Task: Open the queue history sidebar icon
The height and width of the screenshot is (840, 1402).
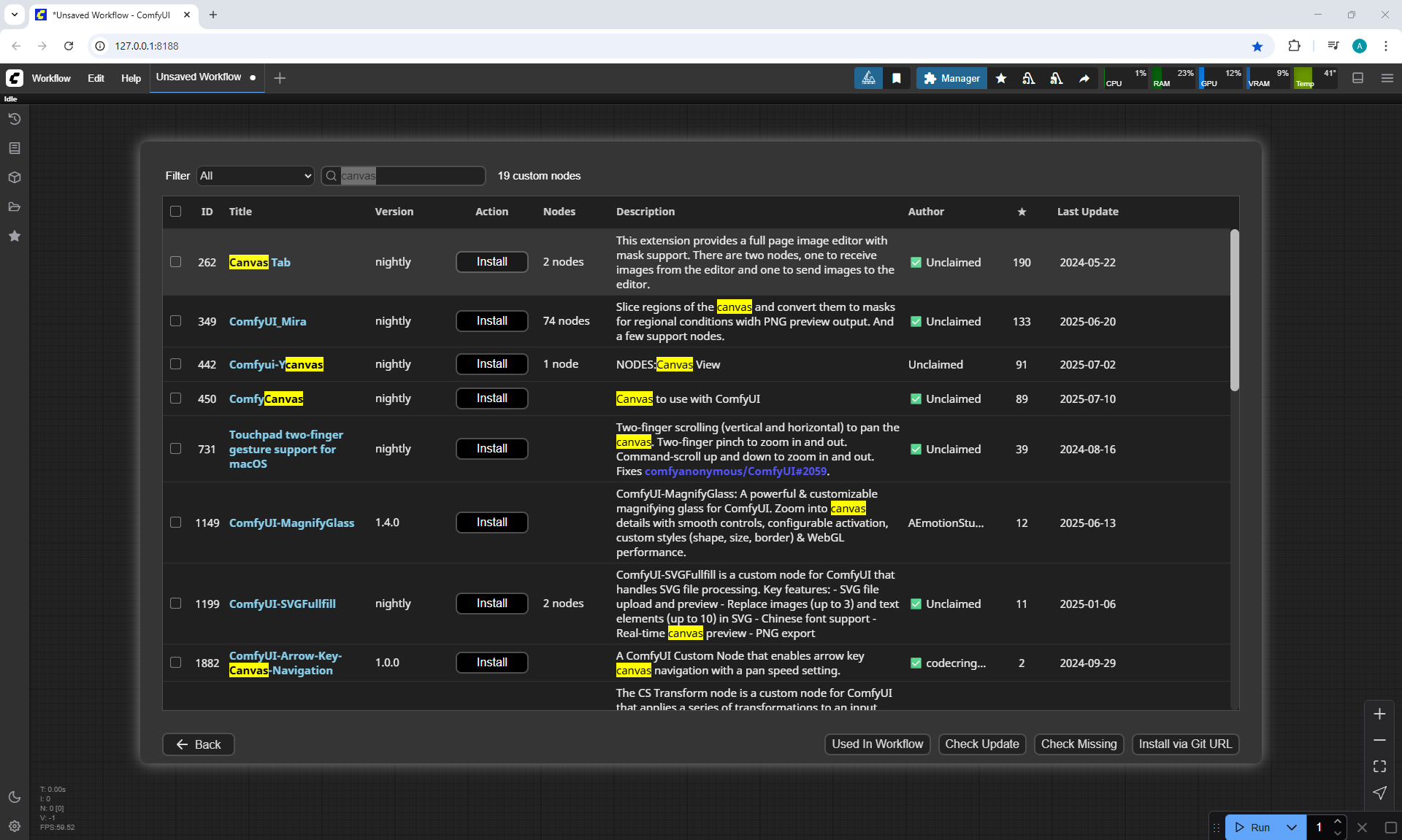Action: (x=14, y=119)
